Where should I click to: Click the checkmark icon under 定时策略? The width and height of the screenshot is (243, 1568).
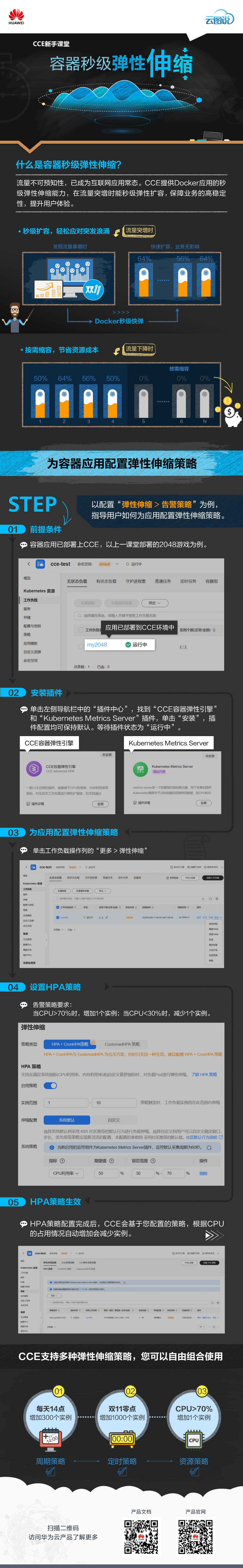pyautogui.click(x=122, y=1471)
